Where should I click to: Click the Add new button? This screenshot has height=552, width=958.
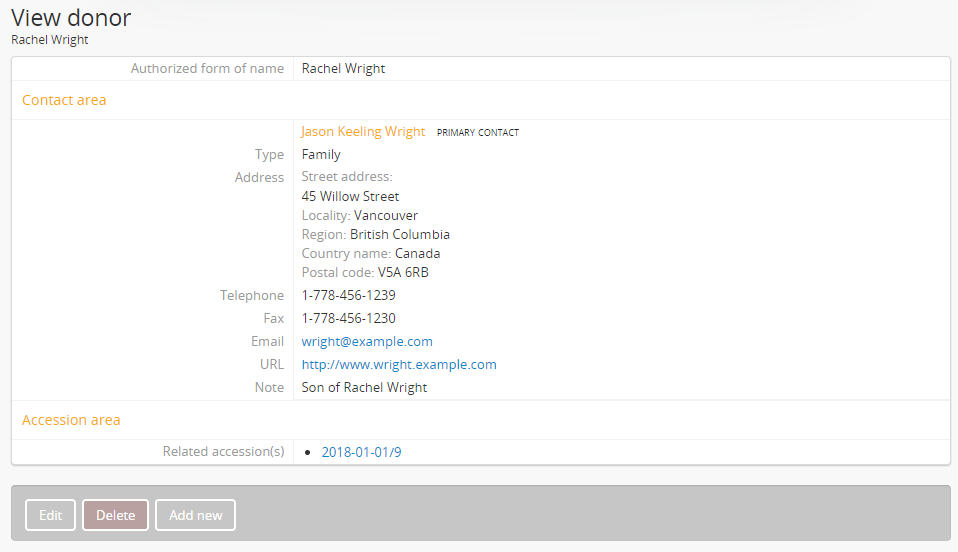click(195, 515)
